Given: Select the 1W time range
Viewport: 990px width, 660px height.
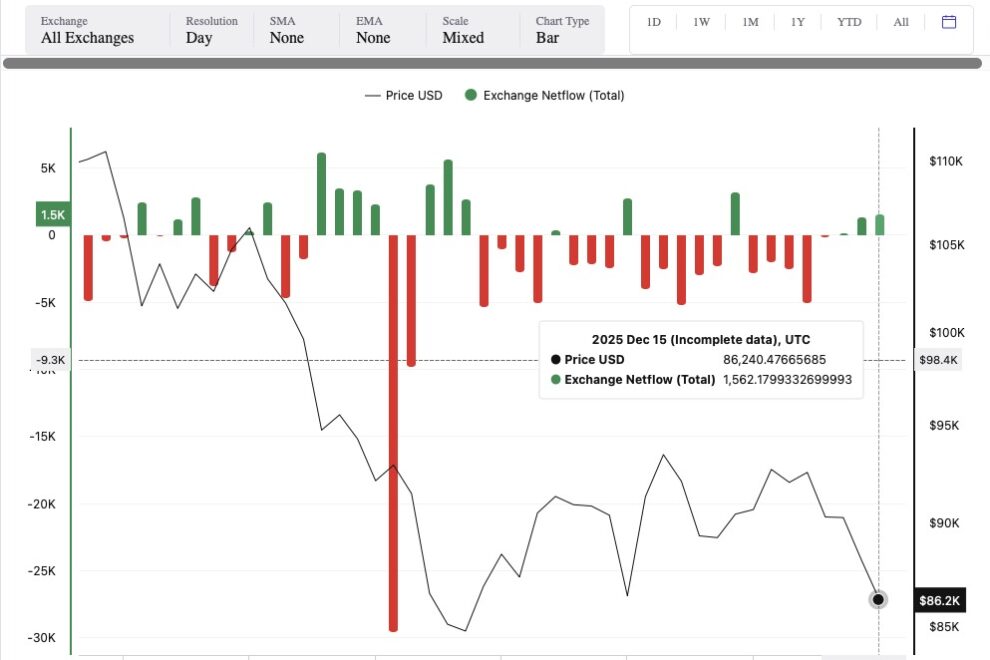Looking at the screenshot, I should 701,22.
